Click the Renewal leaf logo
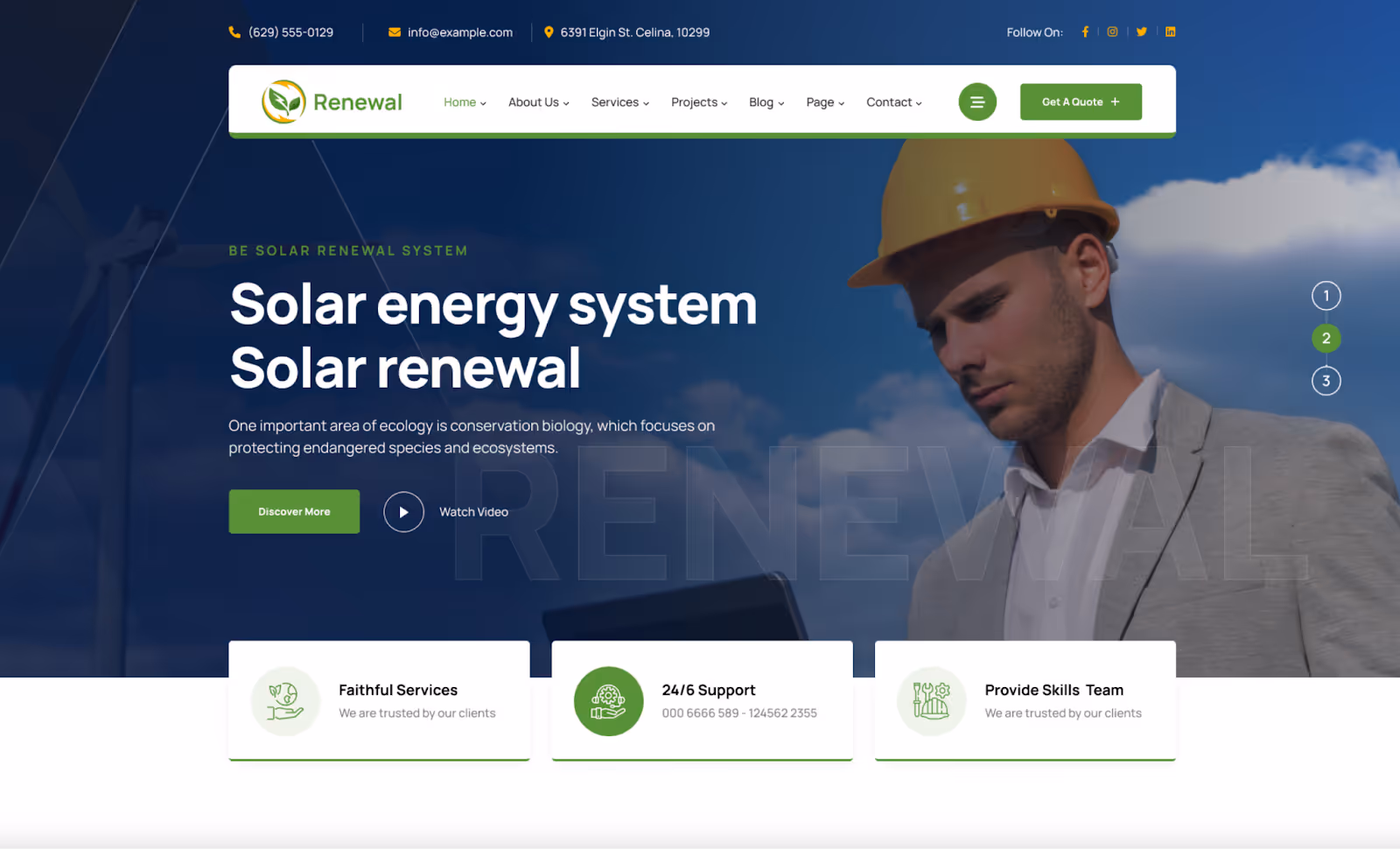Viewport: 1400px width, 849px height. pos(283,102)
